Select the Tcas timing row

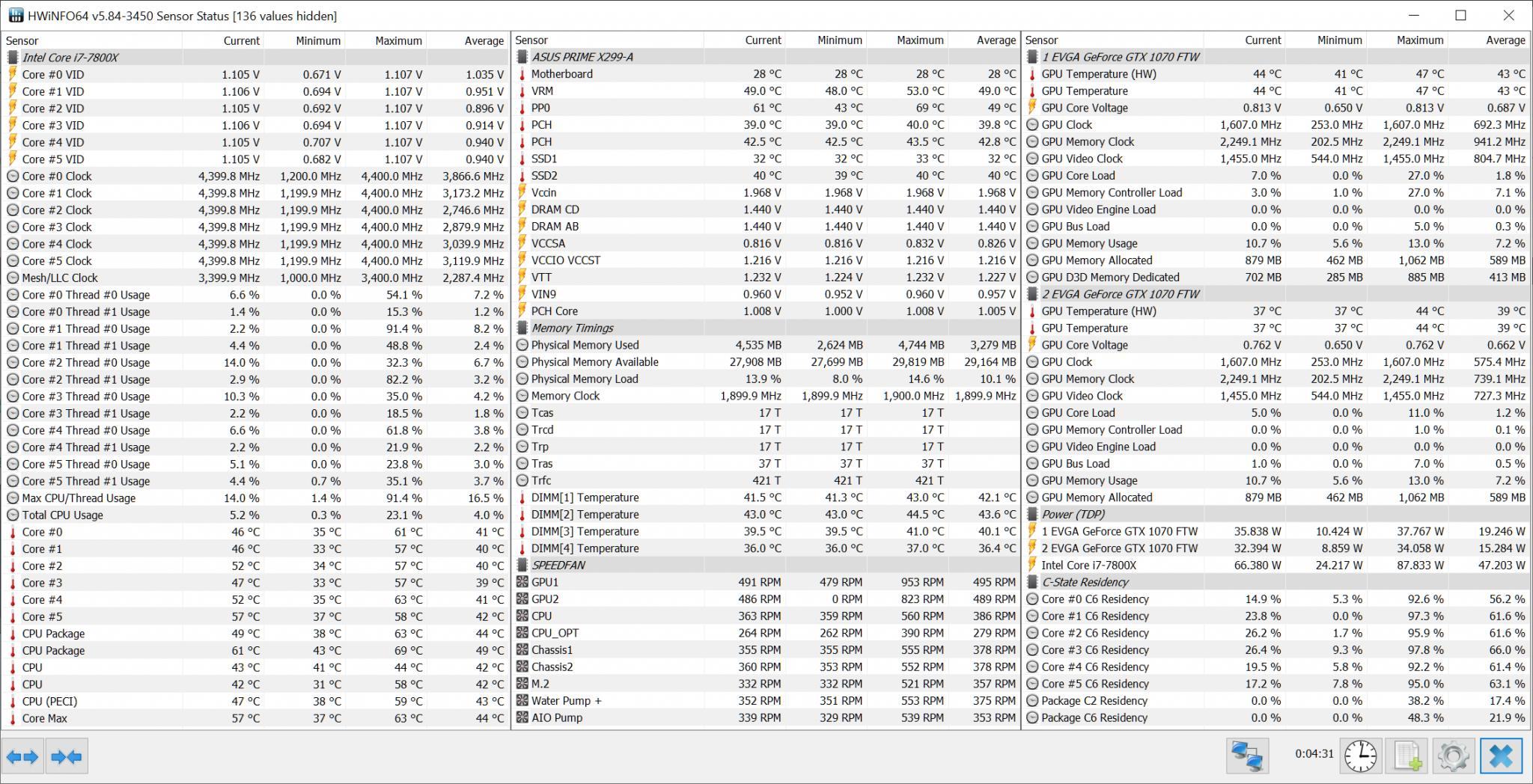[766, 413]
